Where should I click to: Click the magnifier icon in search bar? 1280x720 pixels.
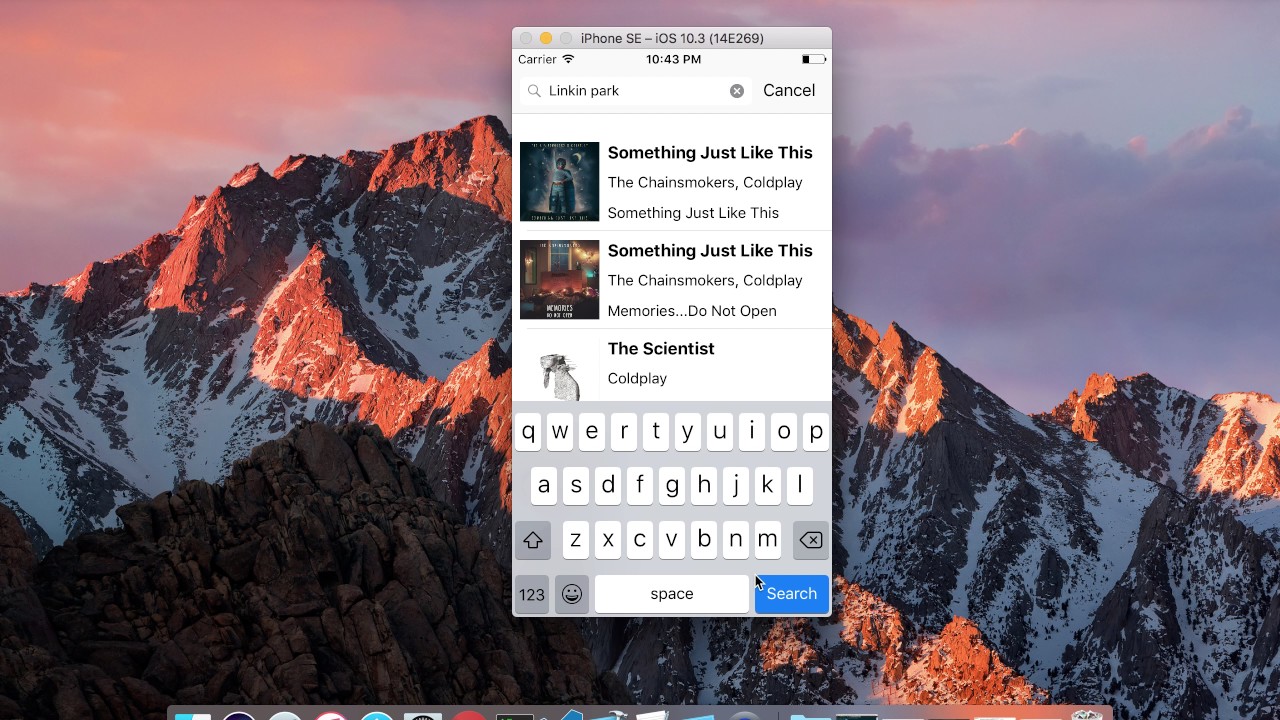[x=534, y=91]
